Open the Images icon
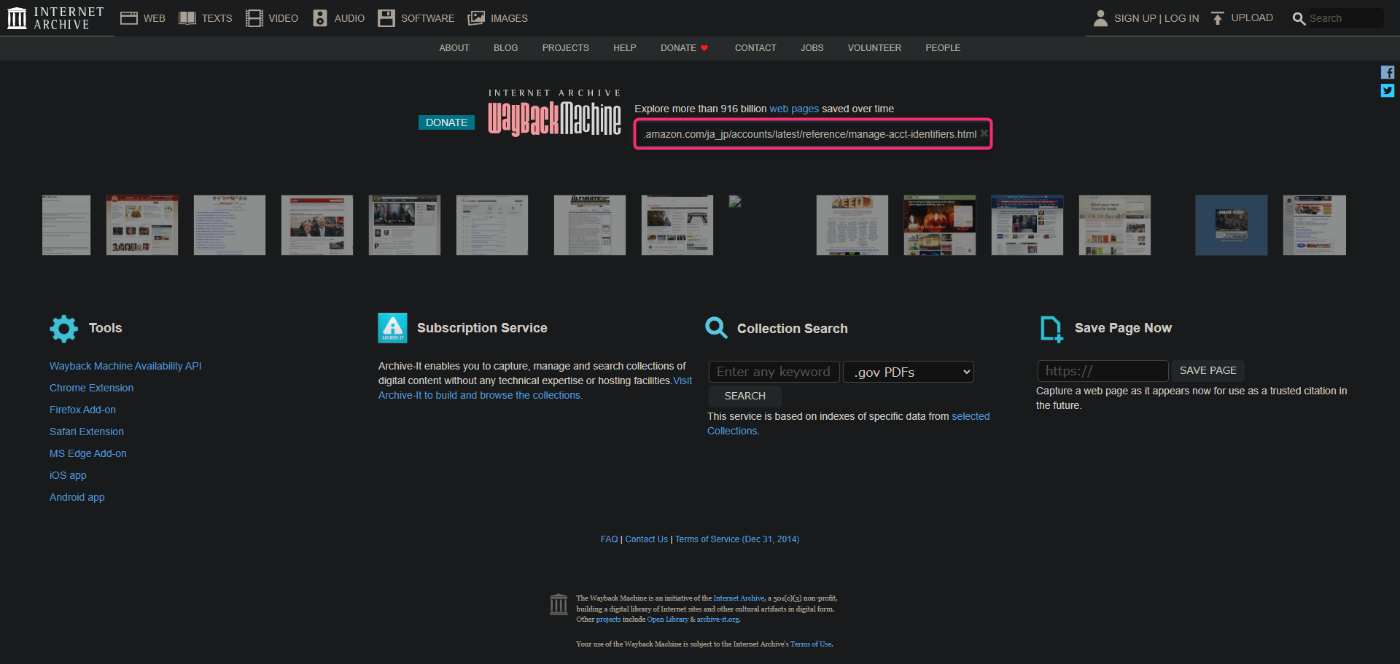 [476, 18]
